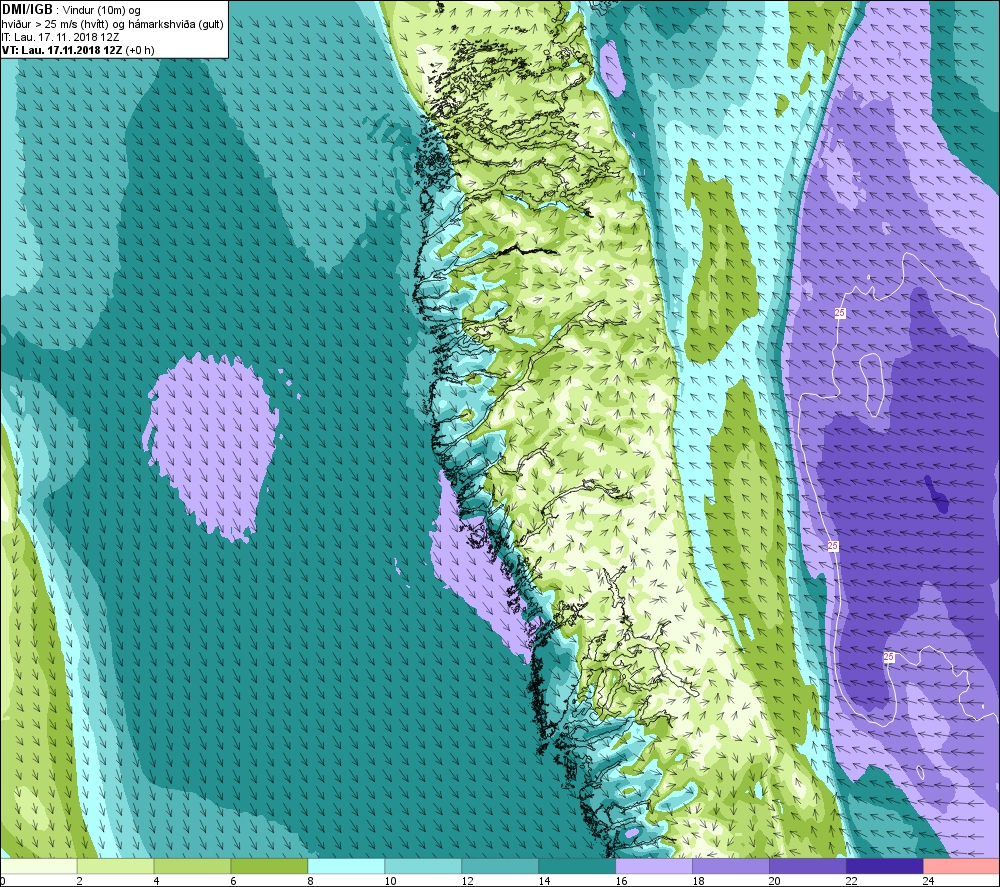Click the legend scale number '12'
This screenshot has width=1000, height=887.
[467, 881]
